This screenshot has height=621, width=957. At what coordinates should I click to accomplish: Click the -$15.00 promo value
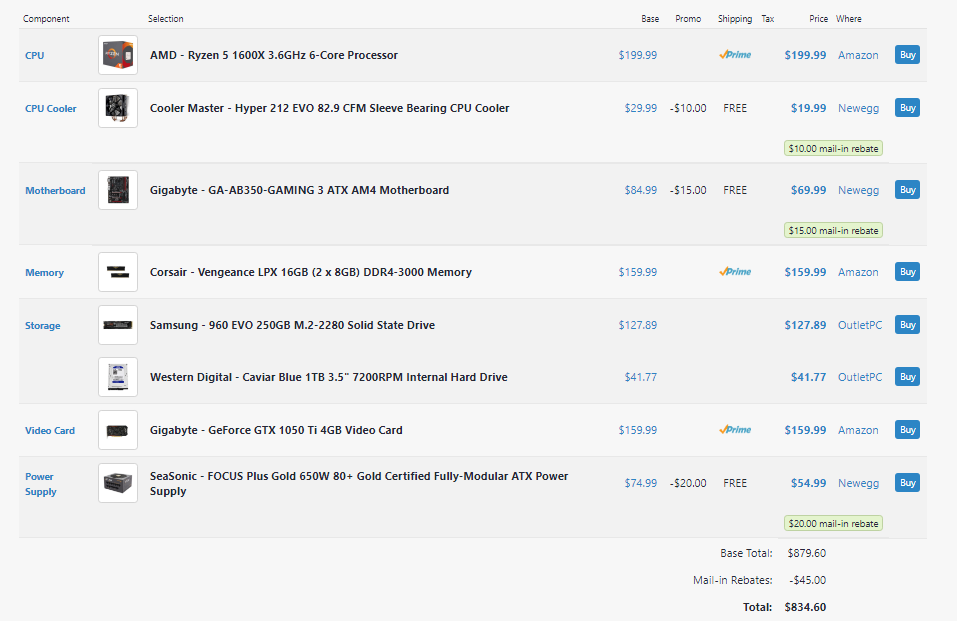[x=688, y=190]
